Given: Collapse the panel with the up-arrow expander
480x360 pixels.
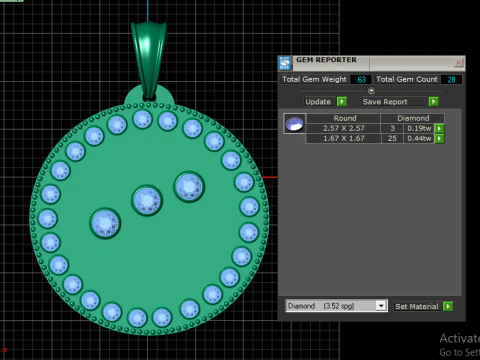Looking at the screenshot, I should pos(371,90).
